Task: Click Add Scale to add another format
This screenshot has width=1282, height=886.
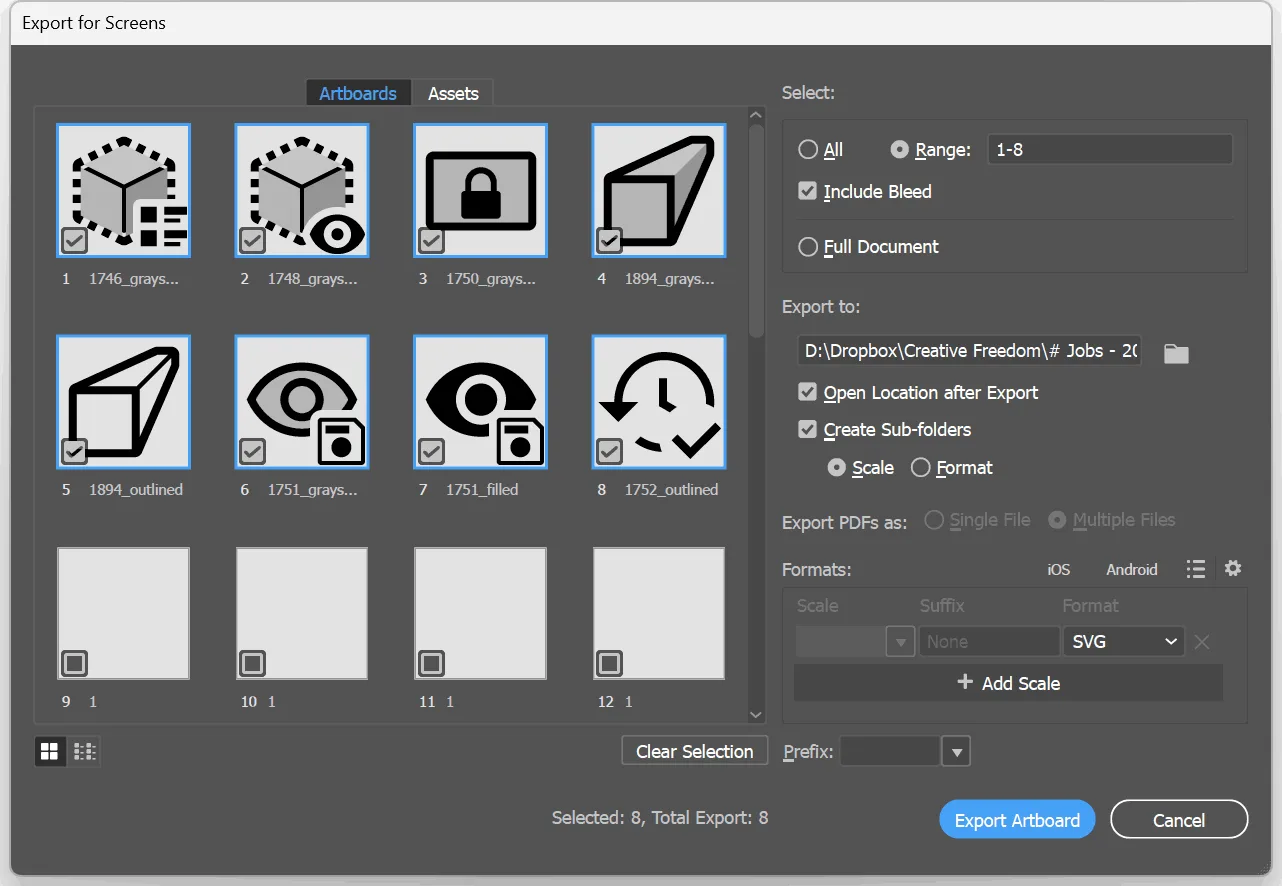Action: (x=1007, y=683)
